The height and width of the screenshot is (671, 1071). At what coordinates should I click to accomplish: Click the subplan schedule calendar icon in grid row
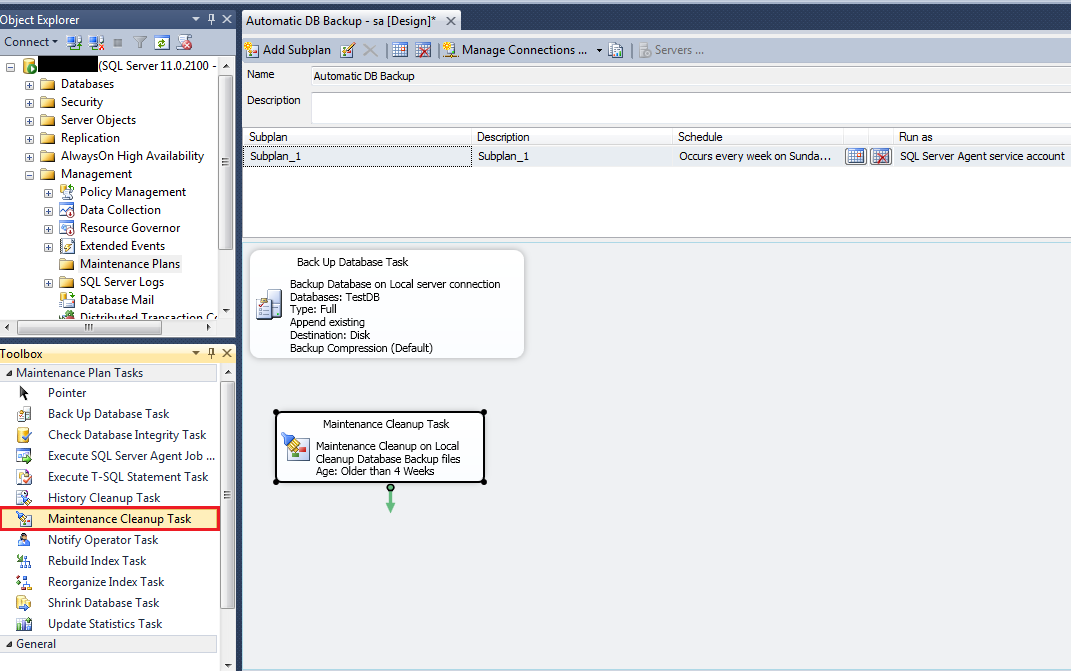(x=855, y=156)
